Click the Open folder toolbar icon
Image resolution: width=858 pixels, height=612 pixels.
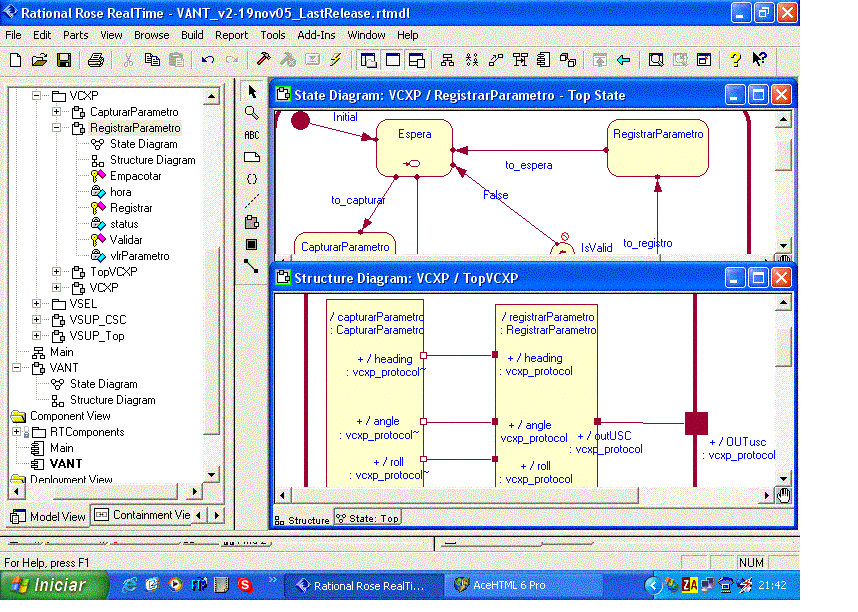pyautogui.click(x=39, y=60)
